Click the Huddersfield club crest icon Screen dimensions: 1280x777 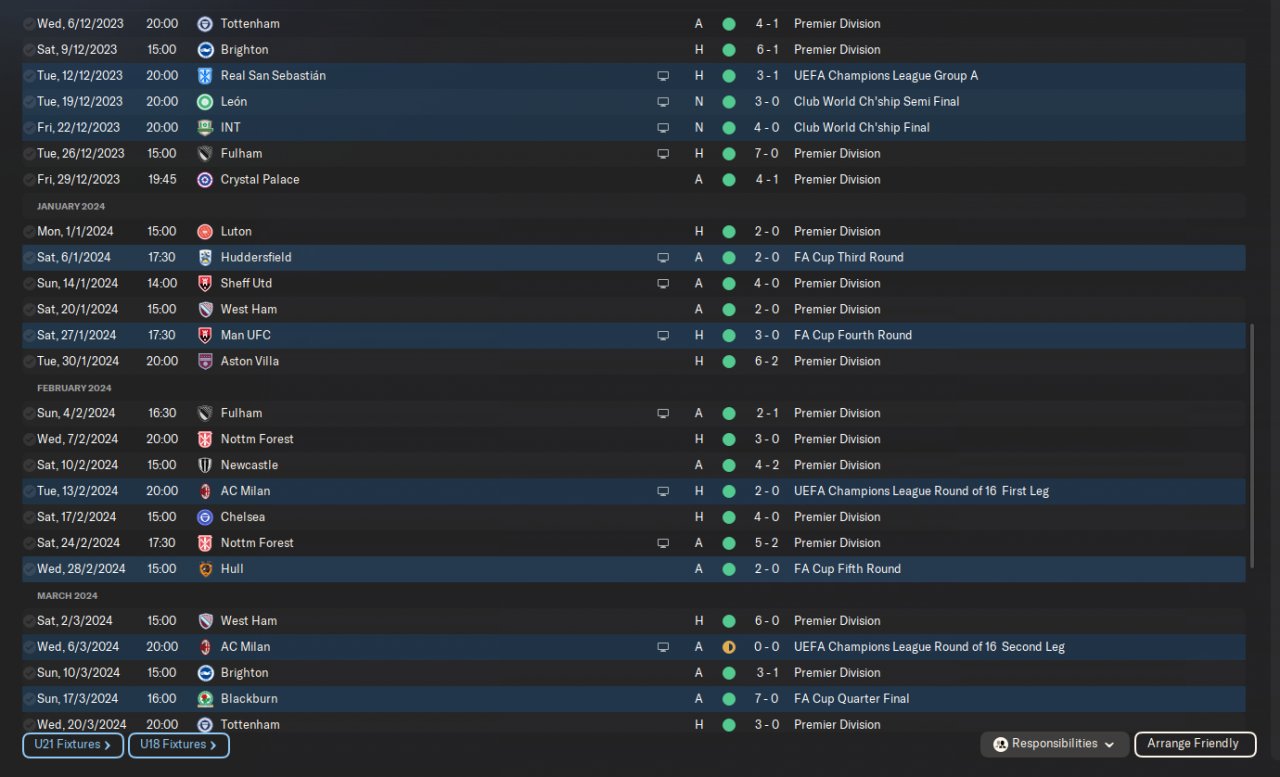205,258
